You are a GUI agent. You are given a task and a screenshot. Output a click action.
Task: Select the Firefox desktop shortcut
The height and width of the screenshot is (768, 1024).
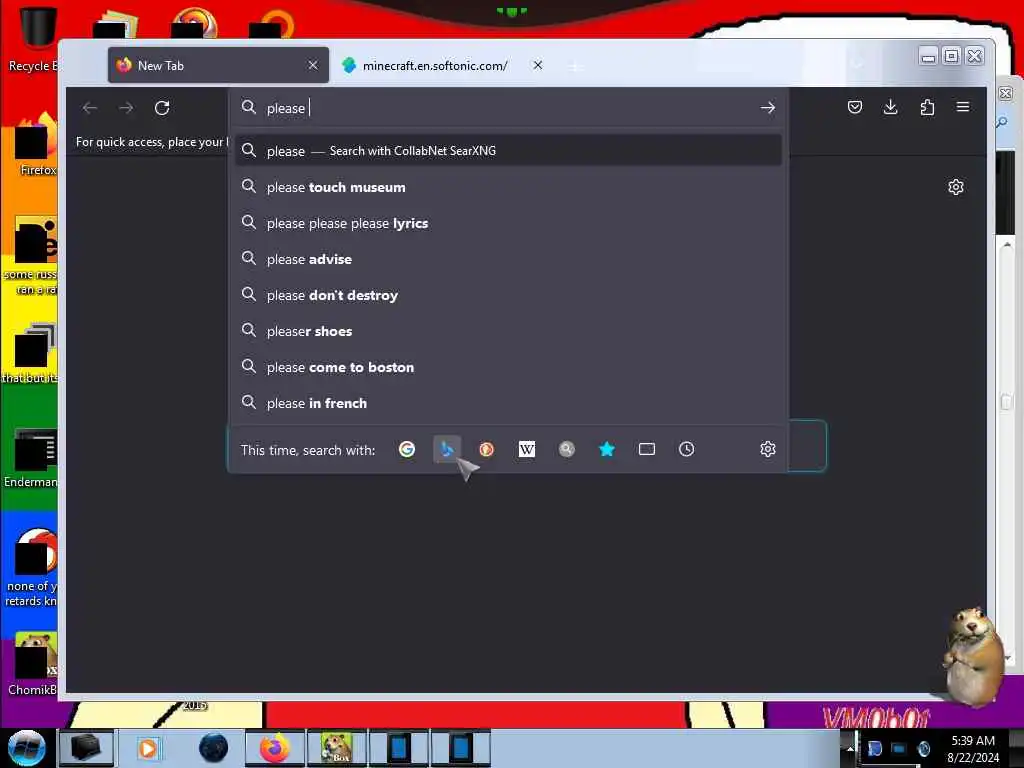(36, 145)
